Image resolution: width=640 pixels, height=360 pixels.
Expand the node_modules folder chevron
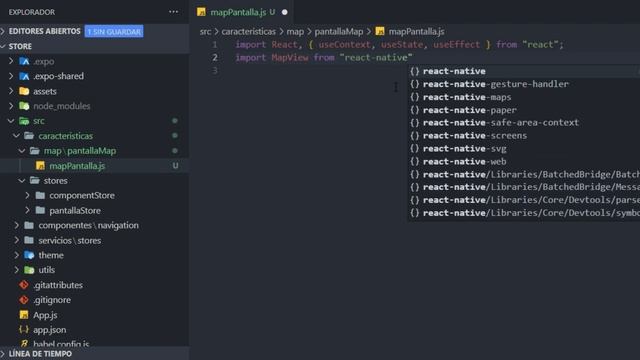pos(11,106)
